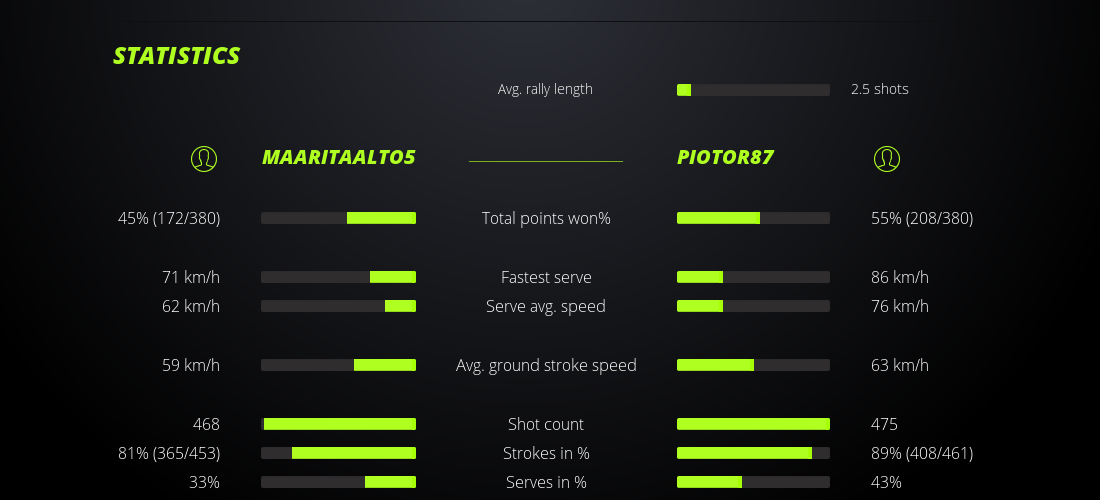Click PIOTOR87's avg. ground stroke speed bar
Viewport: 1100px width, 500px height.
(x=753, y=365)
